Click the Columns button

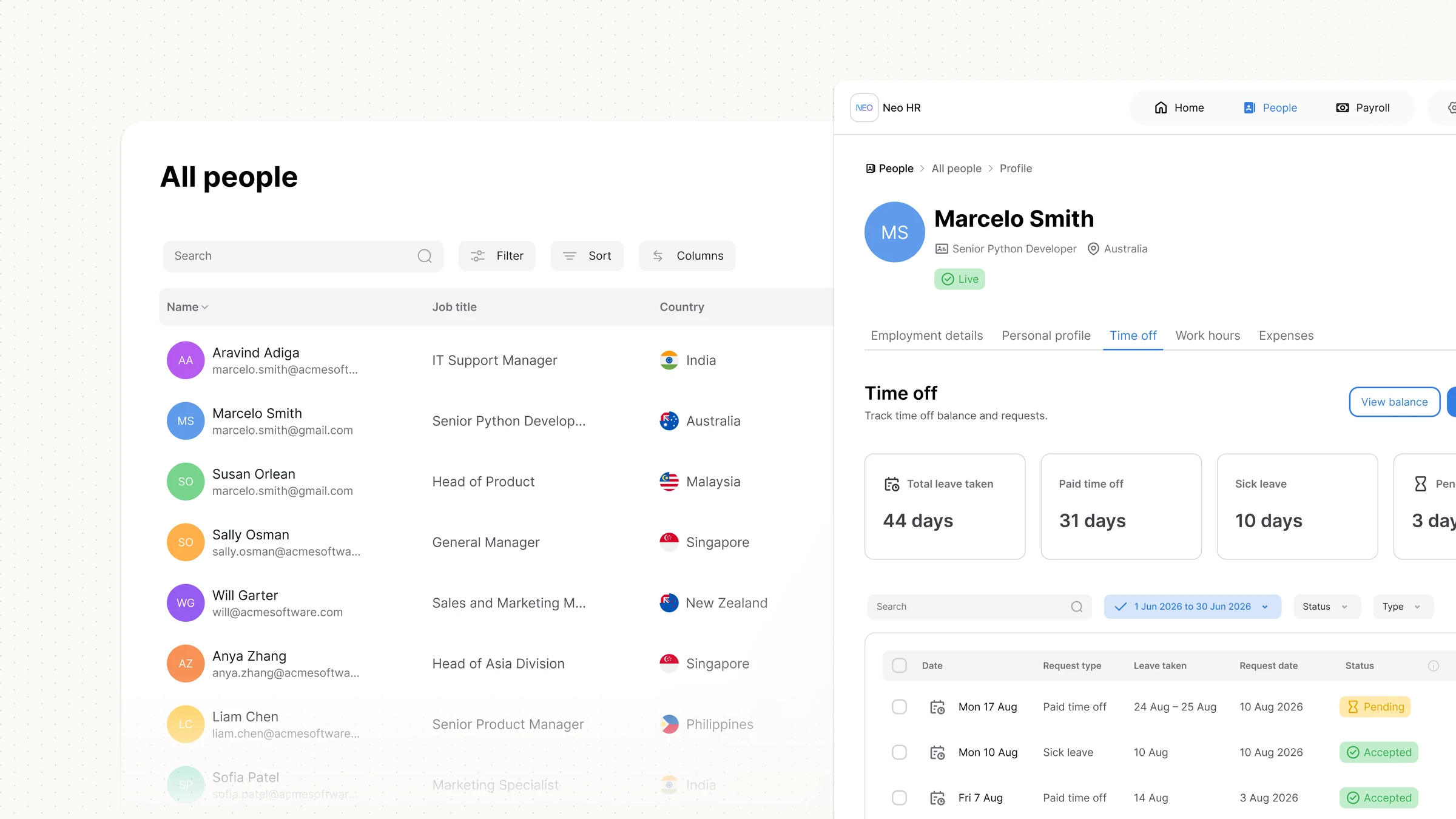click(687, 256)
